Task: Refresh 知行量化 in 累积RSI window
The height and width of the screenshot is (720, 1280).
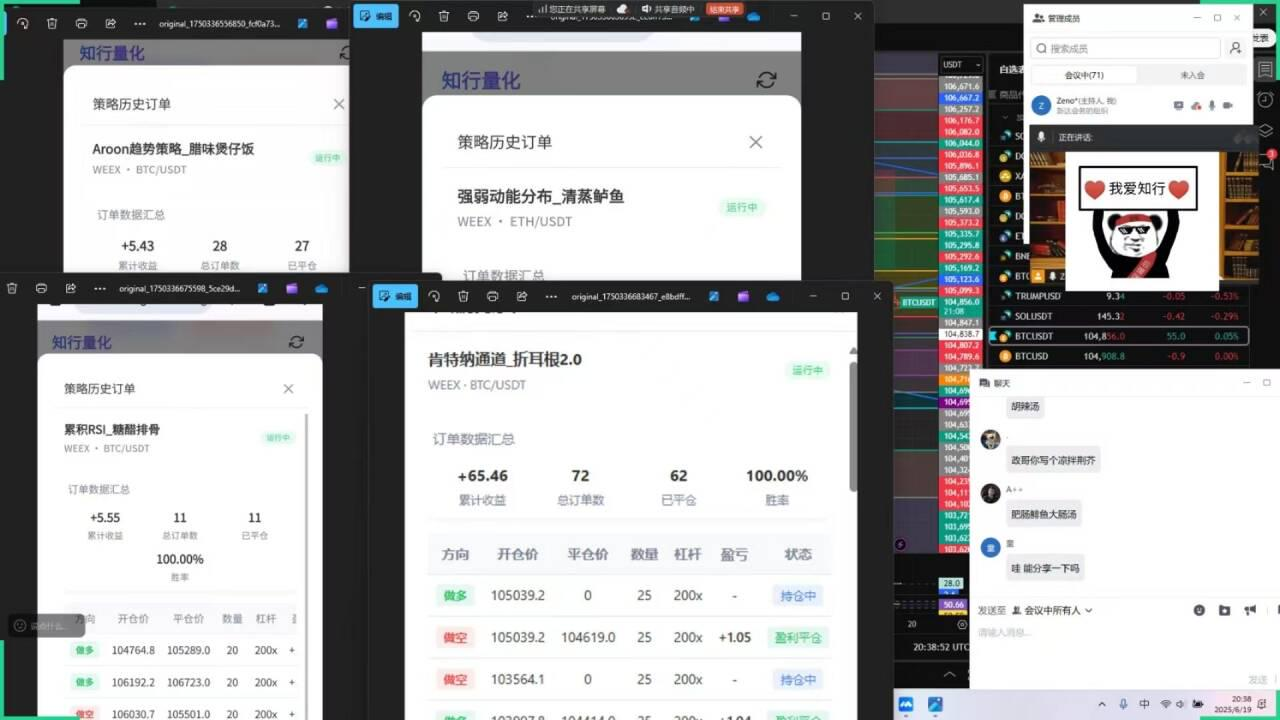Action: (296, 342)
